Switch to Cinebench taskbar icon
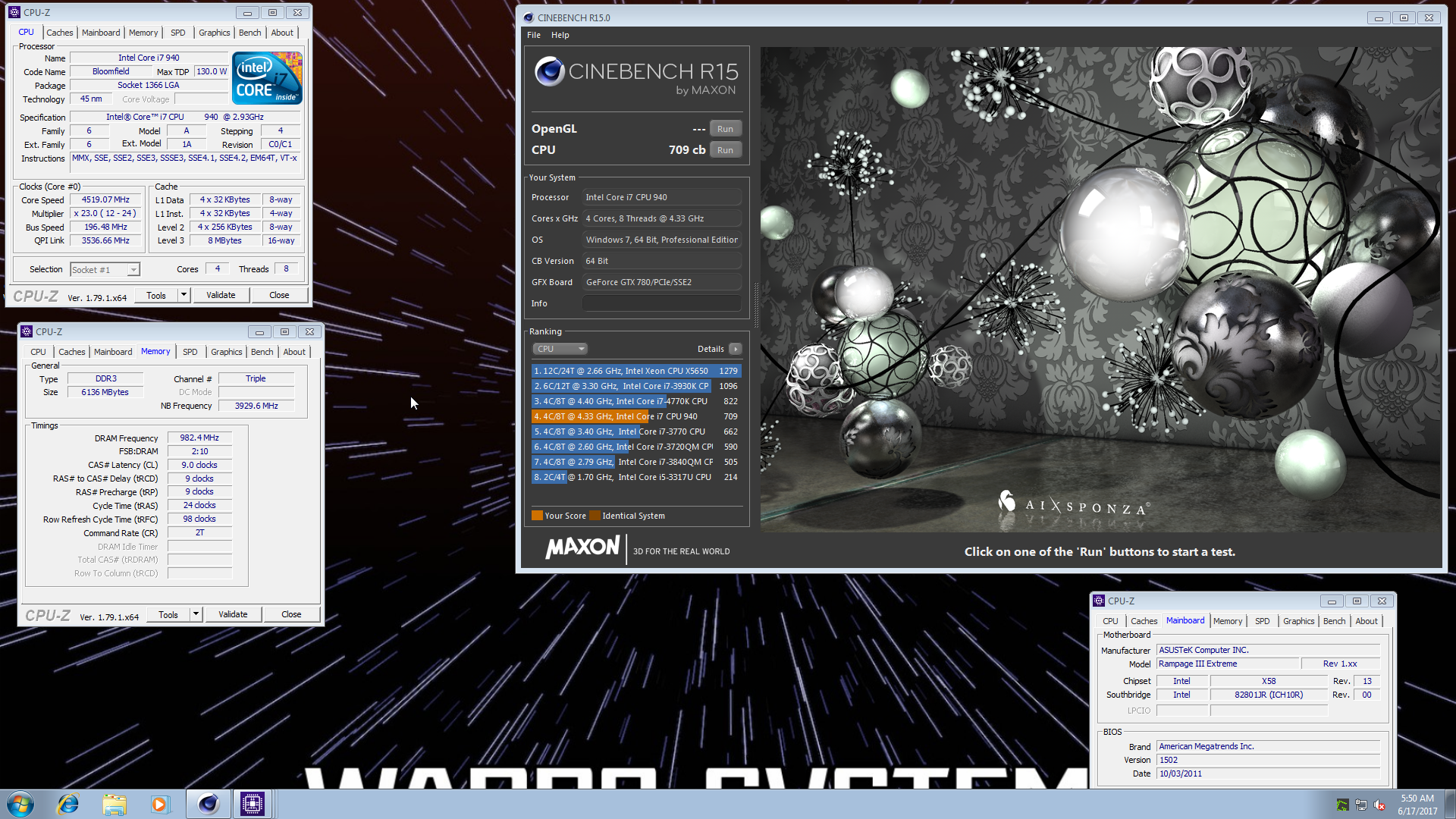Viewport: 1456px width, 819px height. [208, 804]
